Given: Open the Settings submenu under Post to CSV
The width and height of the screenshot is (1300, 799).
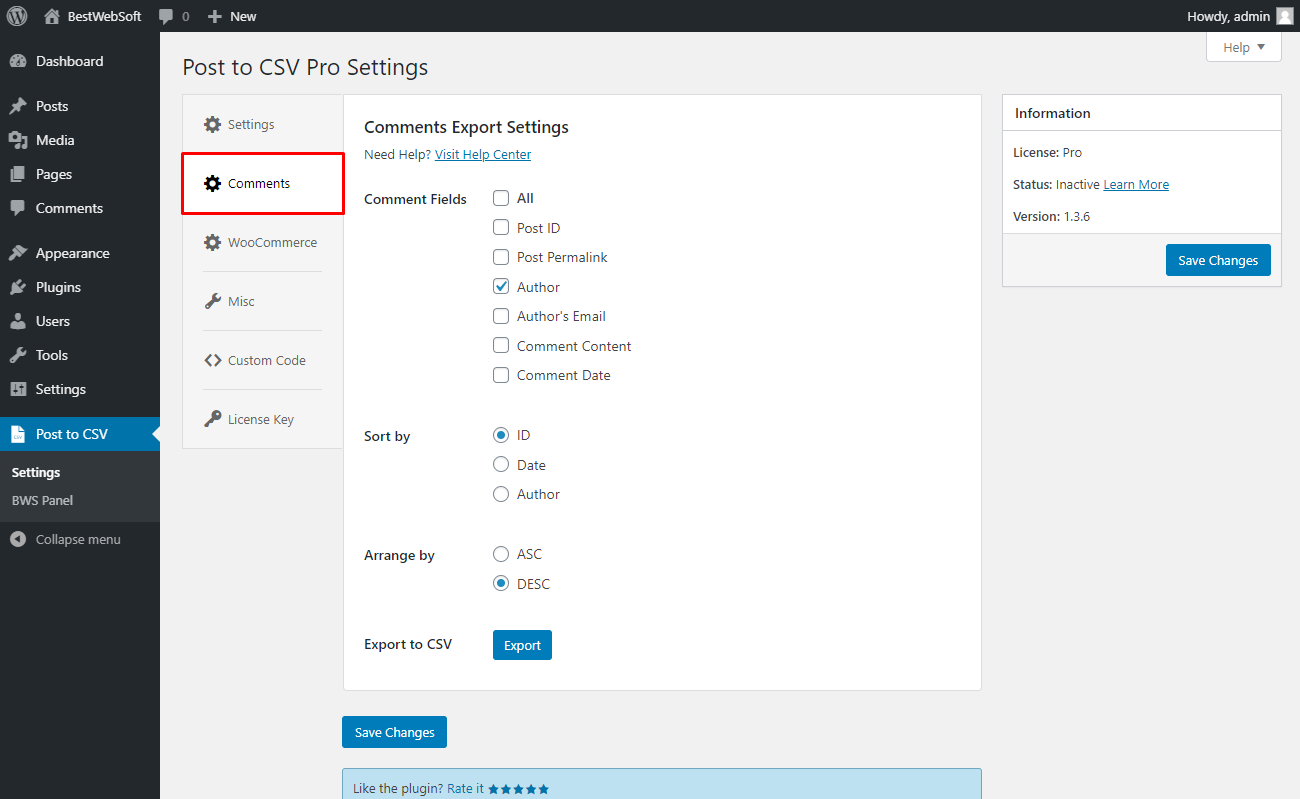Looking at the screenshot, I should [36, 472].
